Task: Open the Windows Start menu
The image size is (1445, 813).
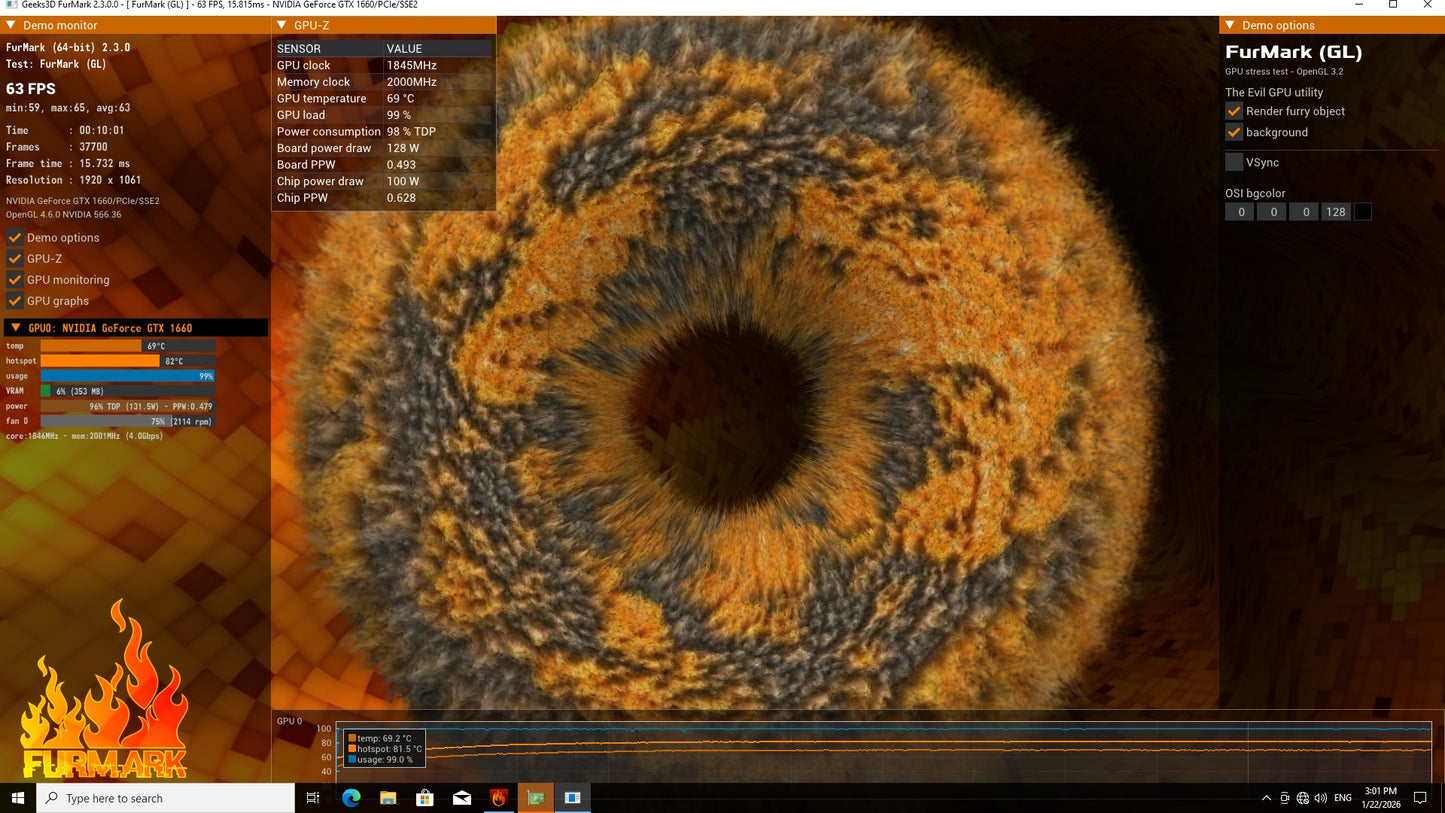Action: point(17,798)
